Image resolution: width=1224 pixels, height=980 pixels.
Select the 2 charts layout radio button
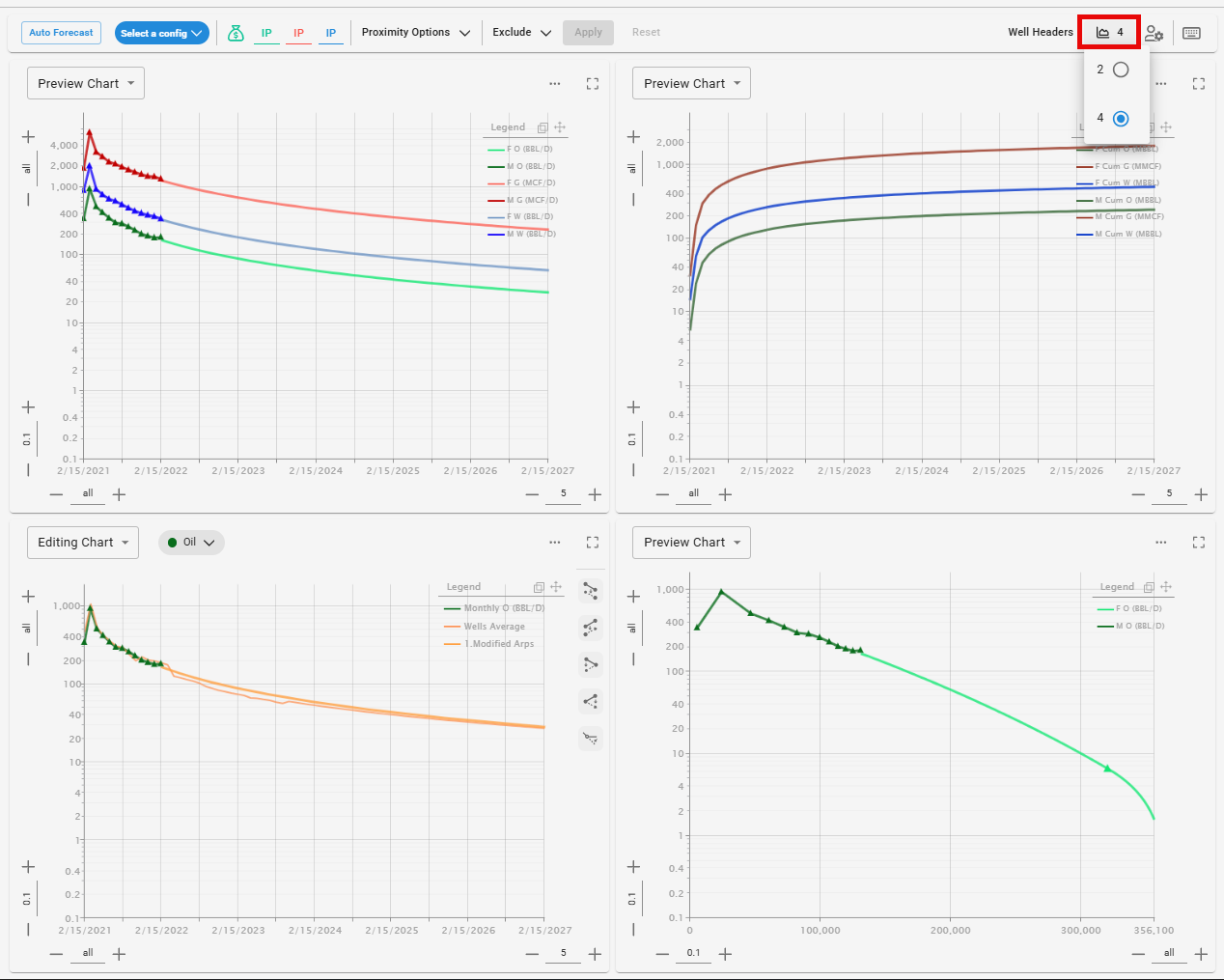[x=1121, y=70]
